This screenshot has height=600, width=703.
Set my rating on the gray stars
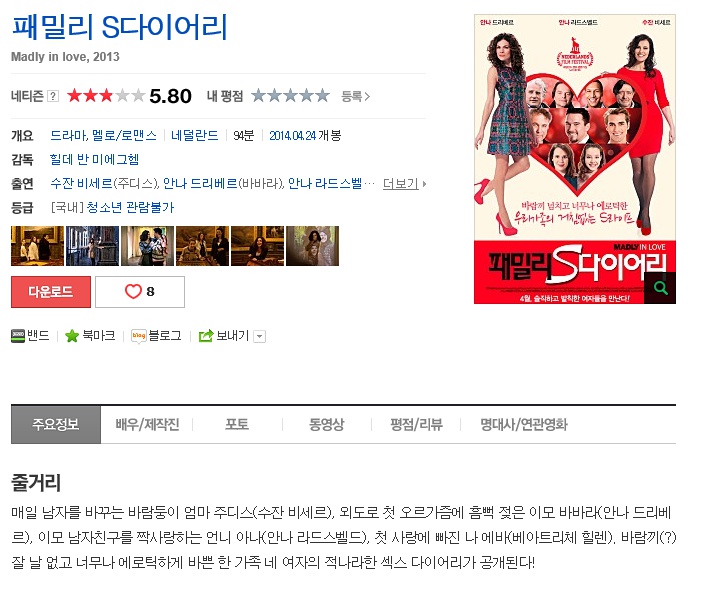point(291,96)
